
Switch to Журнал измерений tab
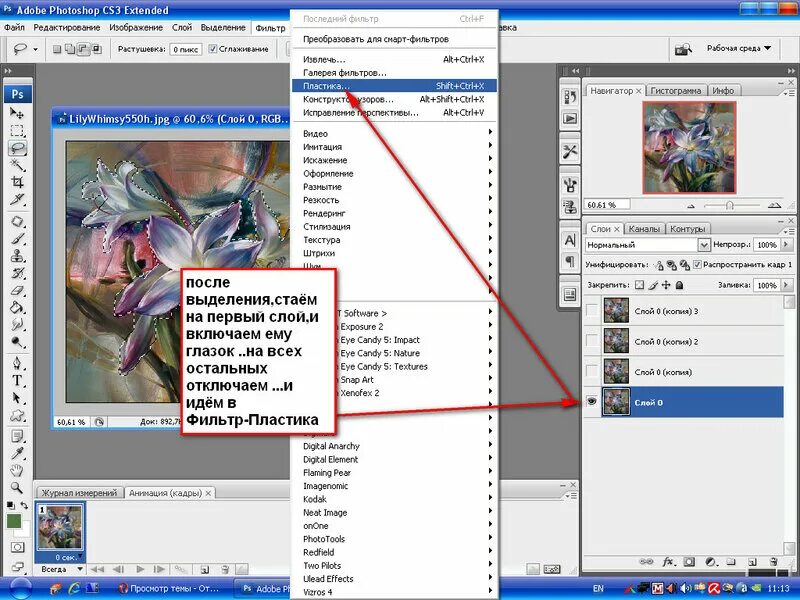coord(79,493)
